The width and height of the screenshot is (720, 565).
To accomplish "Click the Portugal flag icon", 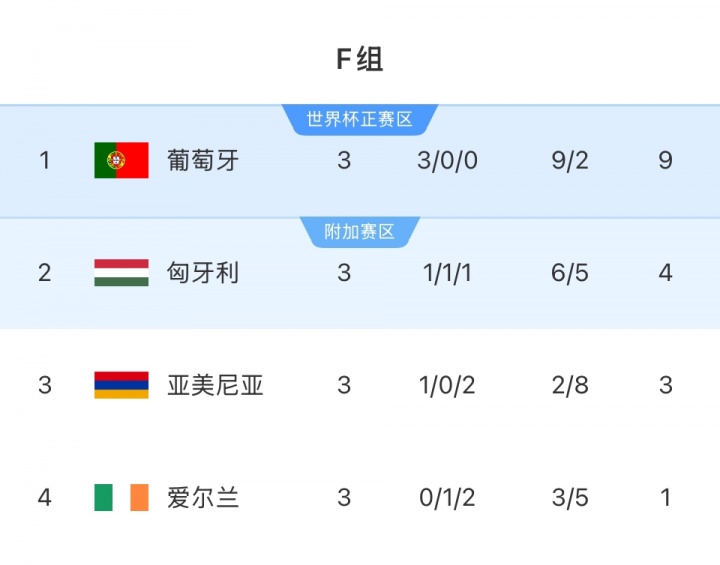I will 121,160.
